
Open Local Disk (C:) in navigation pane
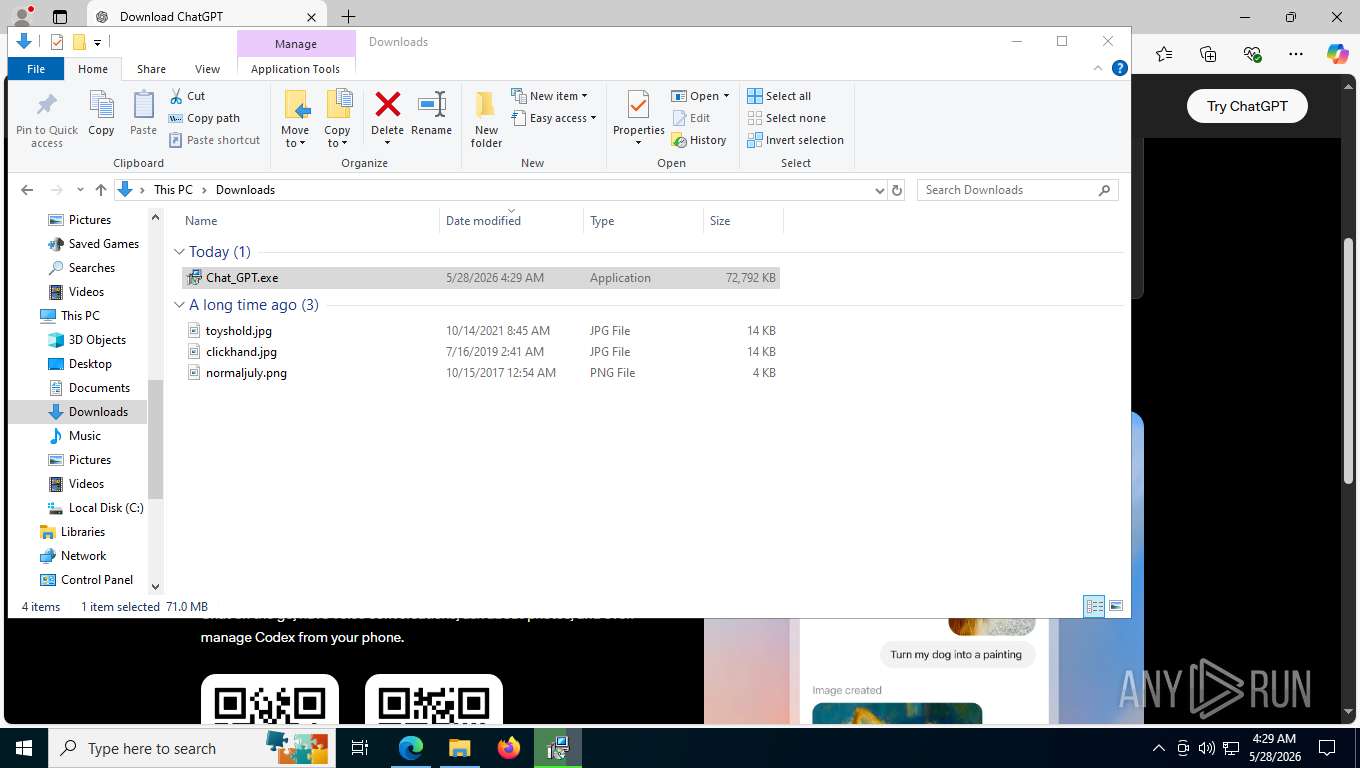coord(96,508)
